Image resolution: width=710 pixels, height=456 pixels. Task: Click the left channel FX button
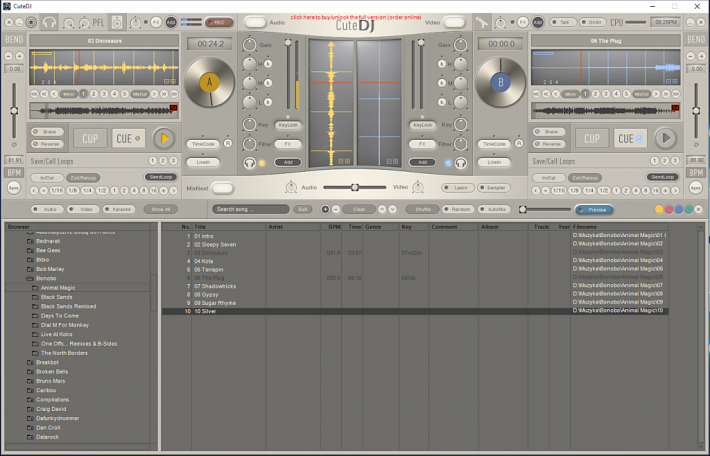(x=288, y=144)
